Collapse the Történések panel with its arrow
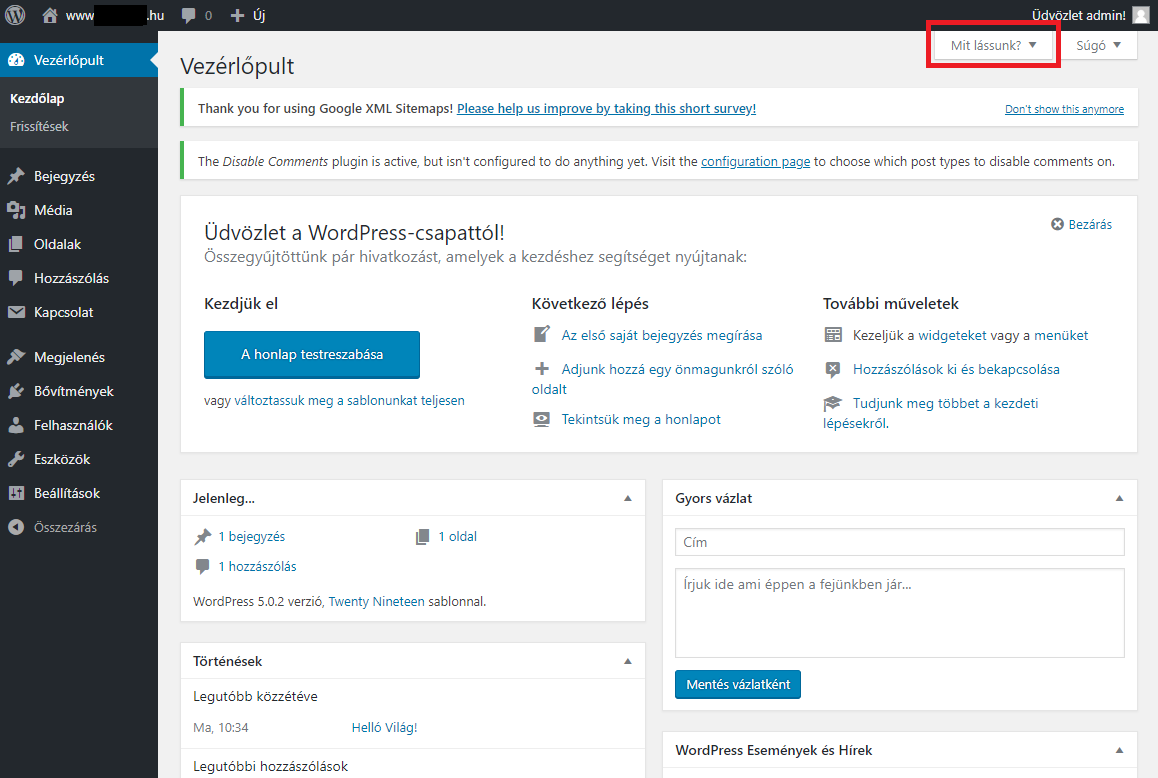The image size is (1158, 778). 628,661
